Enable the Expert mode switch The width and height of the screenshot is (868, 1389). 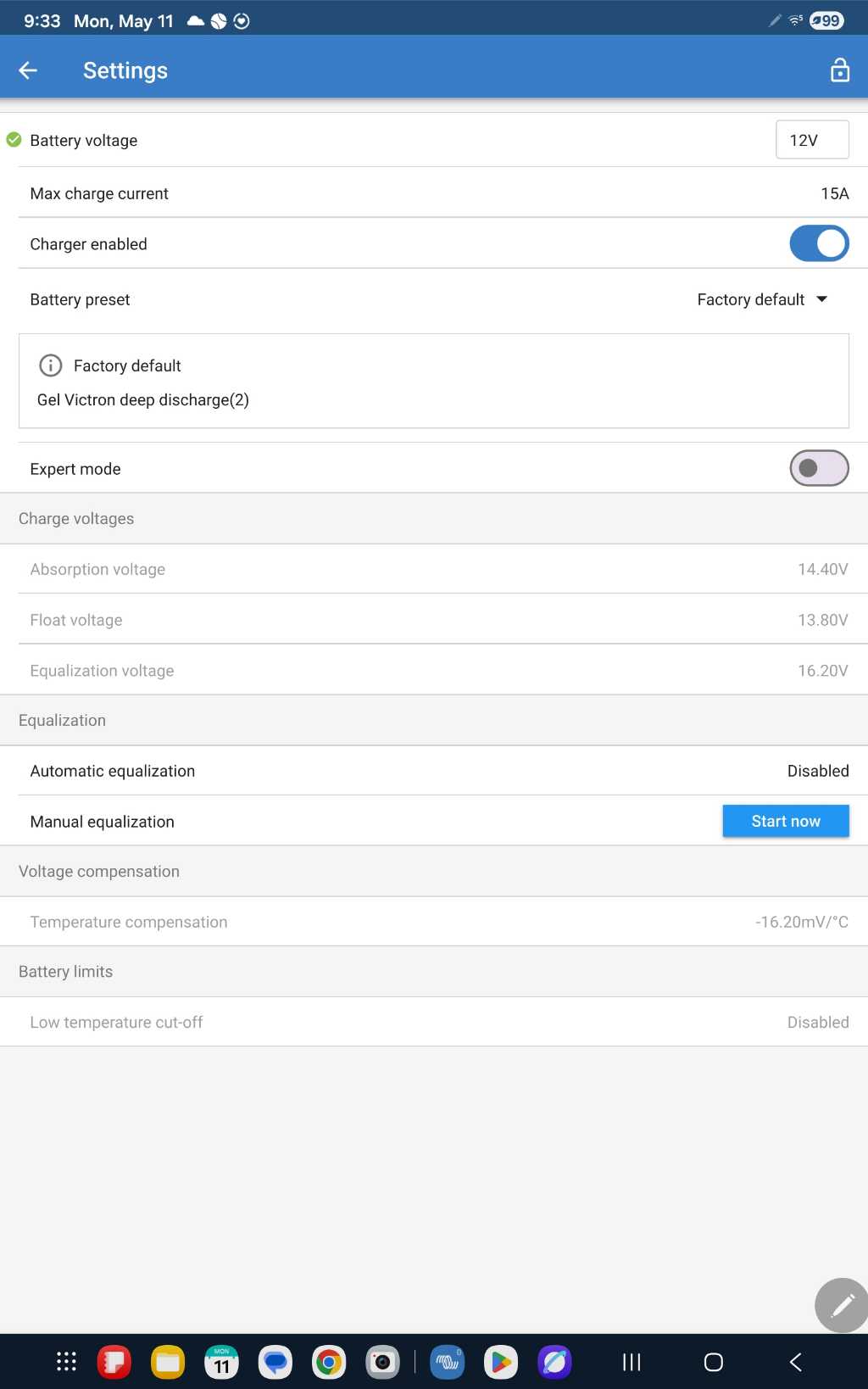[x=819, y=468]
